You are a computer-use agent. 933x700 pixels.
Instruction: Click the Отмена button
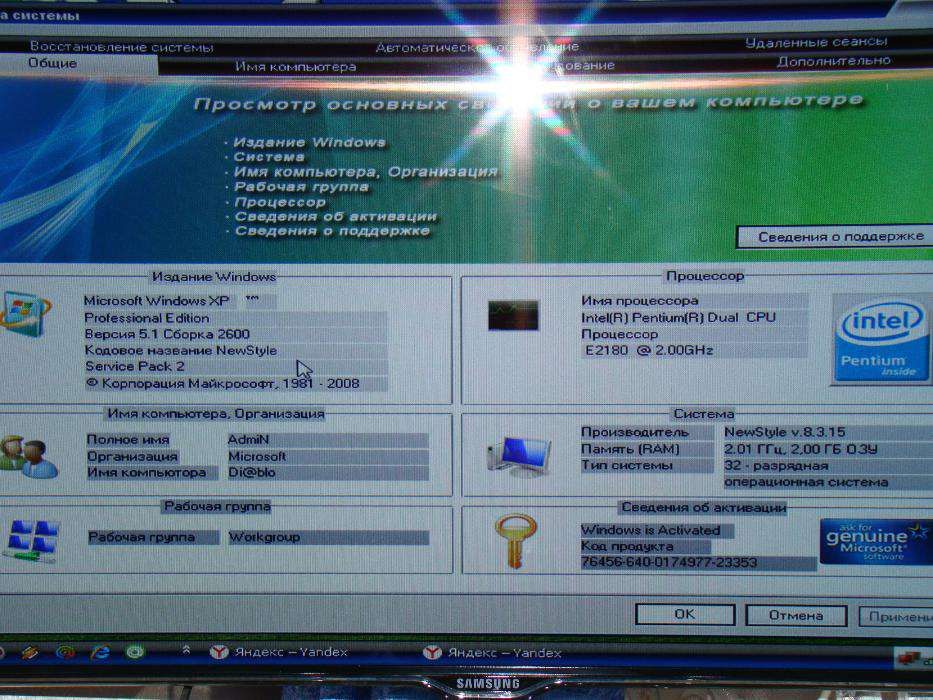pos(796,615)
